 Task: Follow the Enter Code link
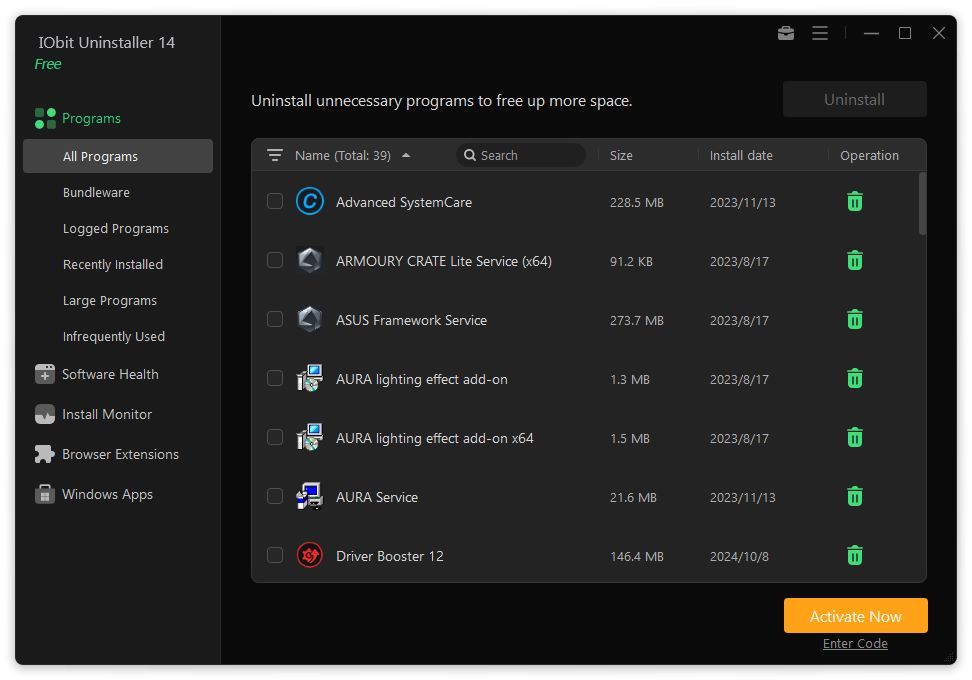pos(855,644)
